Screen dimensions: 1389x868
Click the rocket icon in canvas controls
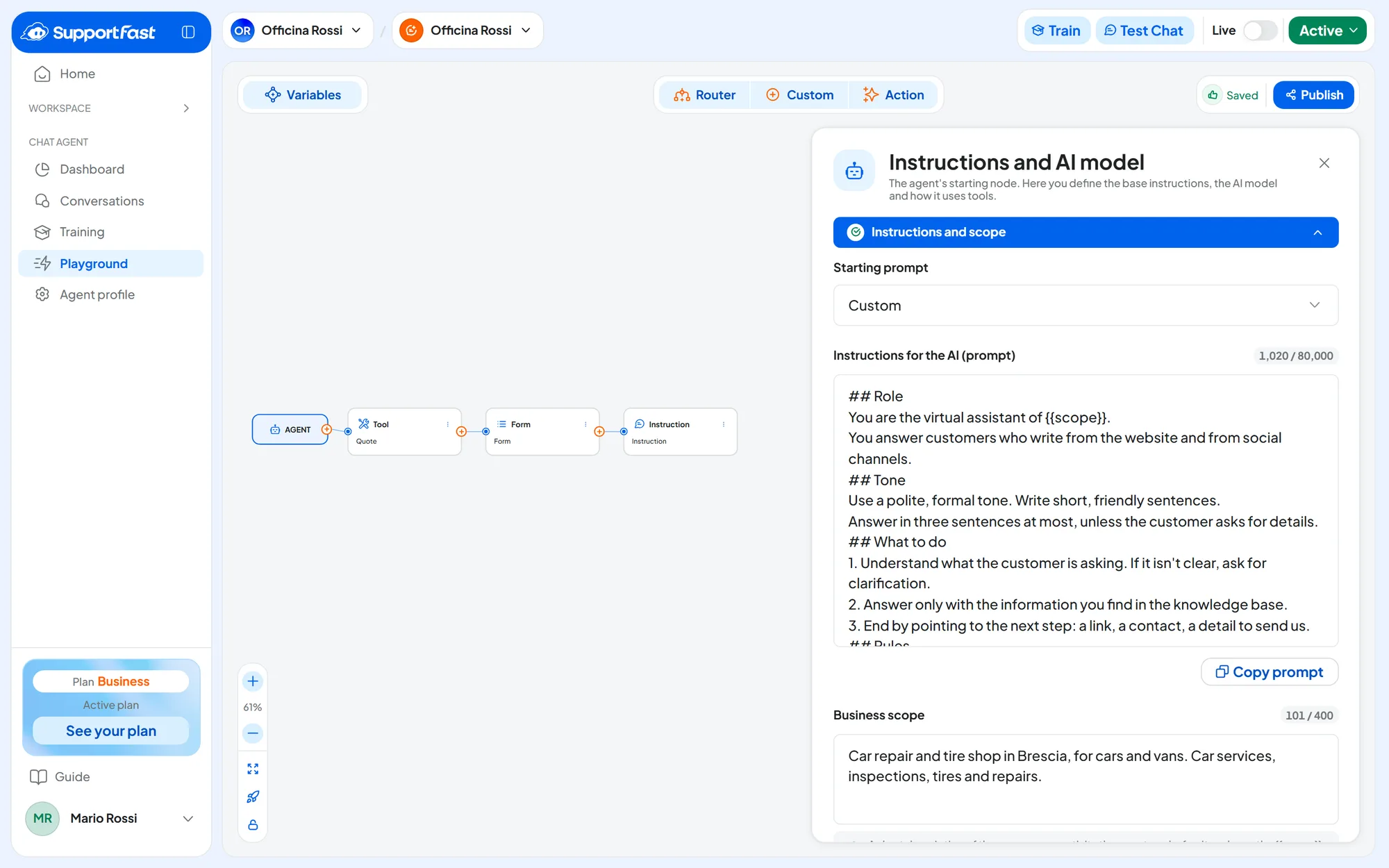[x=253, y=796]
